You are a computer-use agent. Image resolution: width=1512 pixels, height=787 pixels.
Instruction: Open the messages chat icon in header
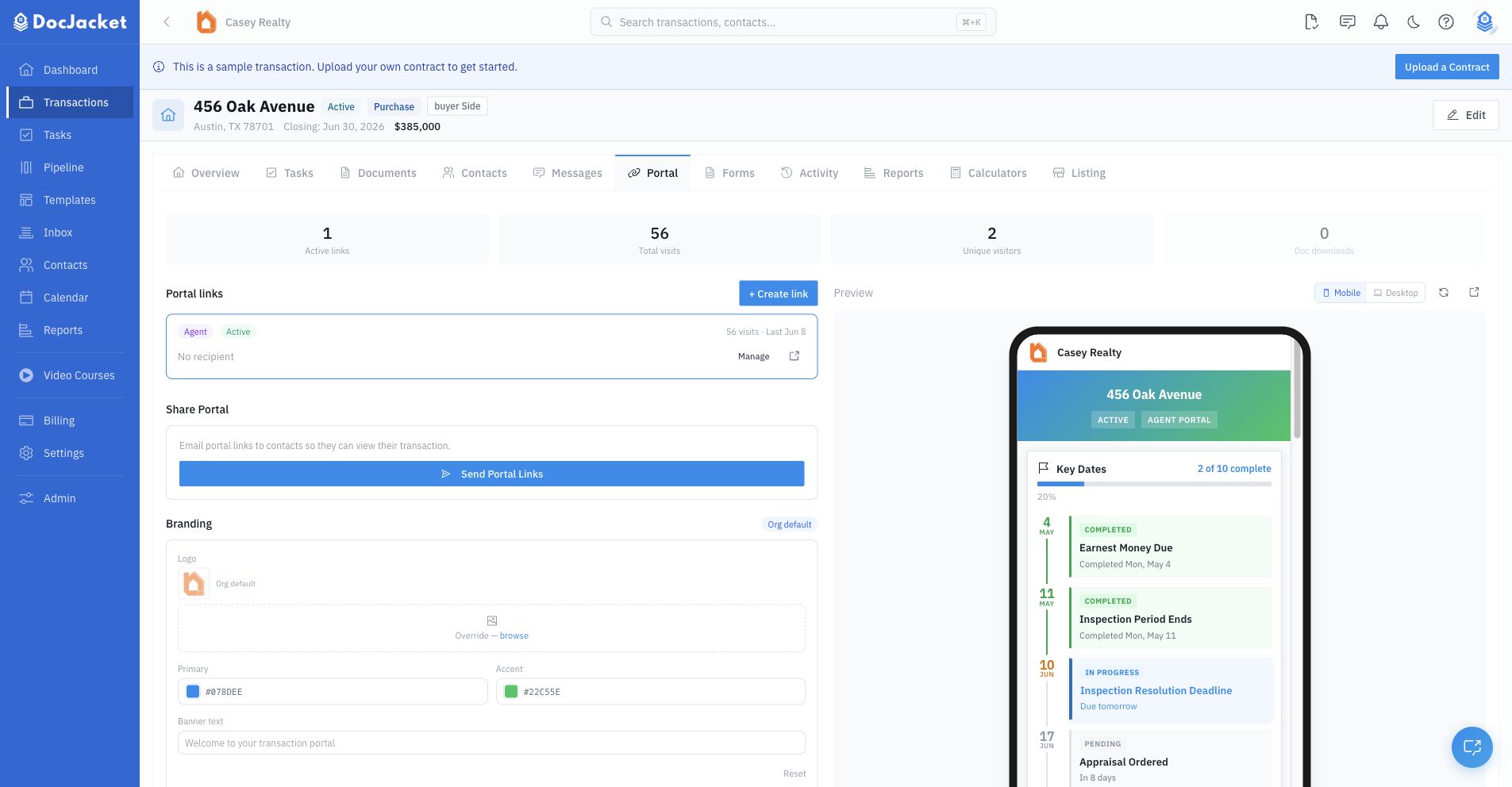pos(1347,22)
